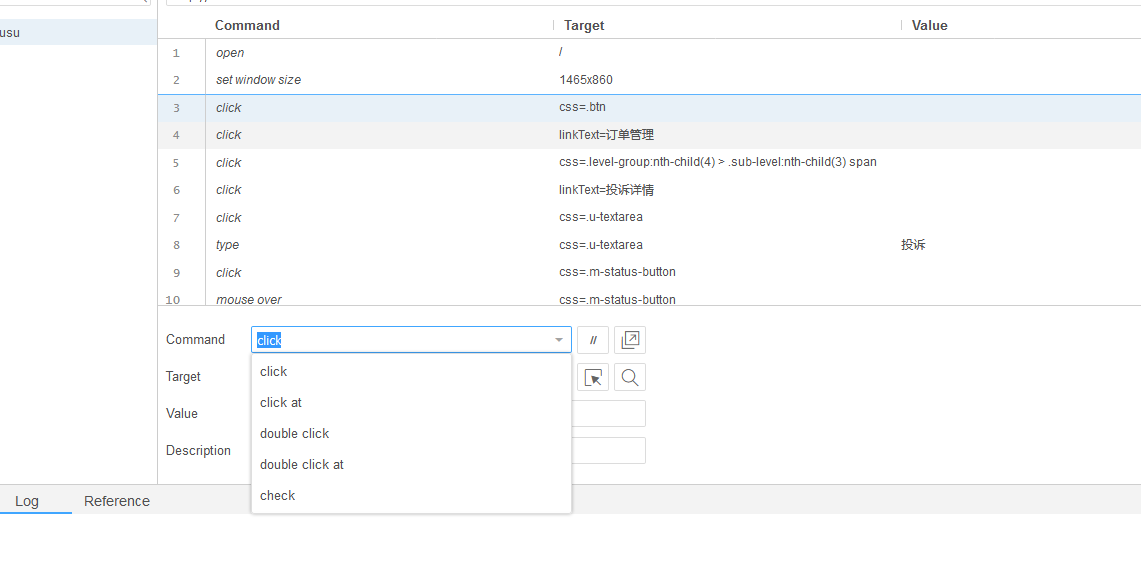Select the row 7 click css=.u-textarea
The height and width of the screenshot is (562, 1141).
click(x=649, y=218)
